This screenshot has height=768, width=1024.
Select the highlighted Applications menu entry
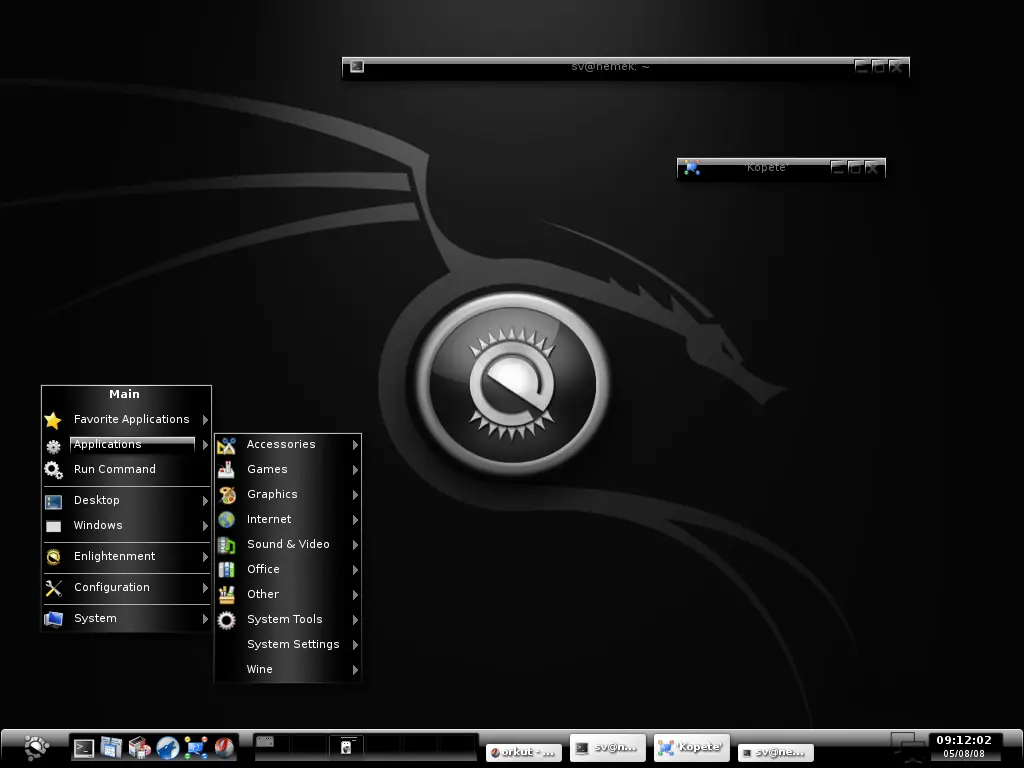point(127,445)
